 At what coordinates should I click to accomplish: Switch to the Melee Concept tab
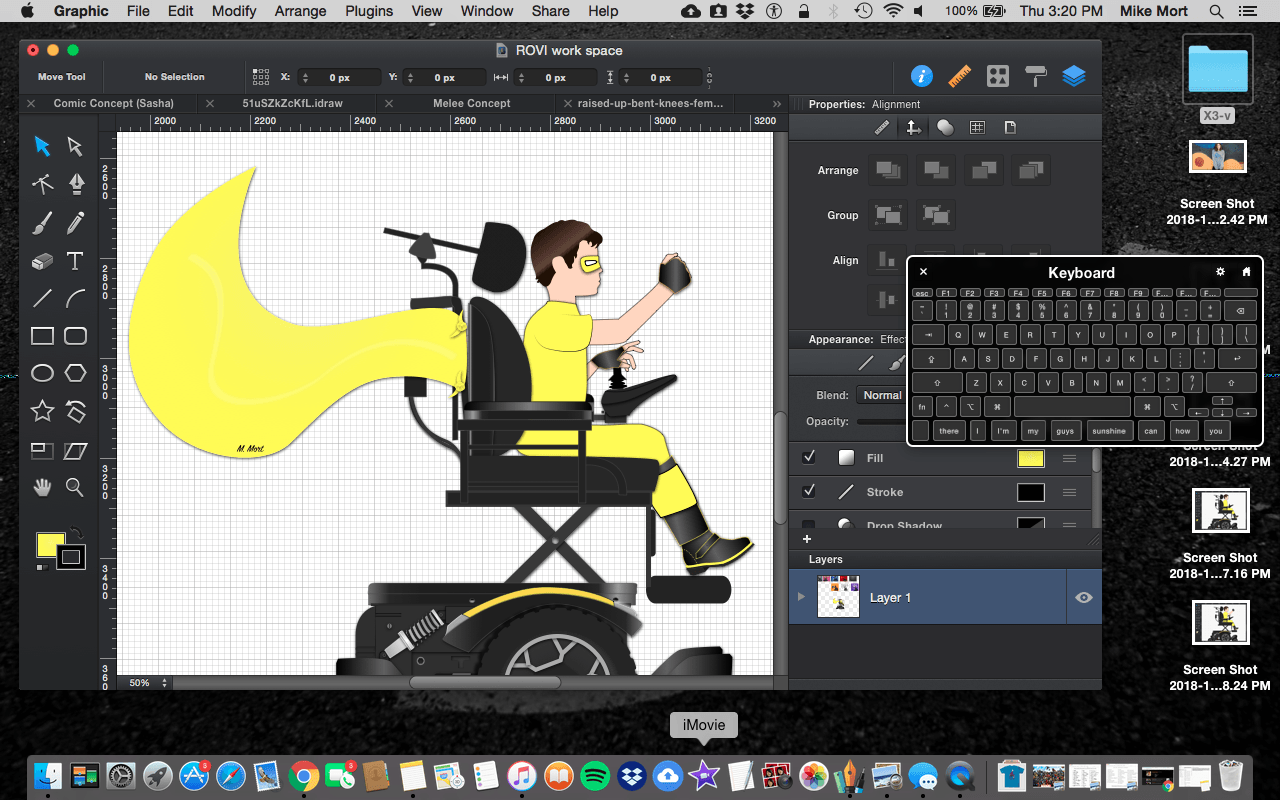[x=471, y=103]
